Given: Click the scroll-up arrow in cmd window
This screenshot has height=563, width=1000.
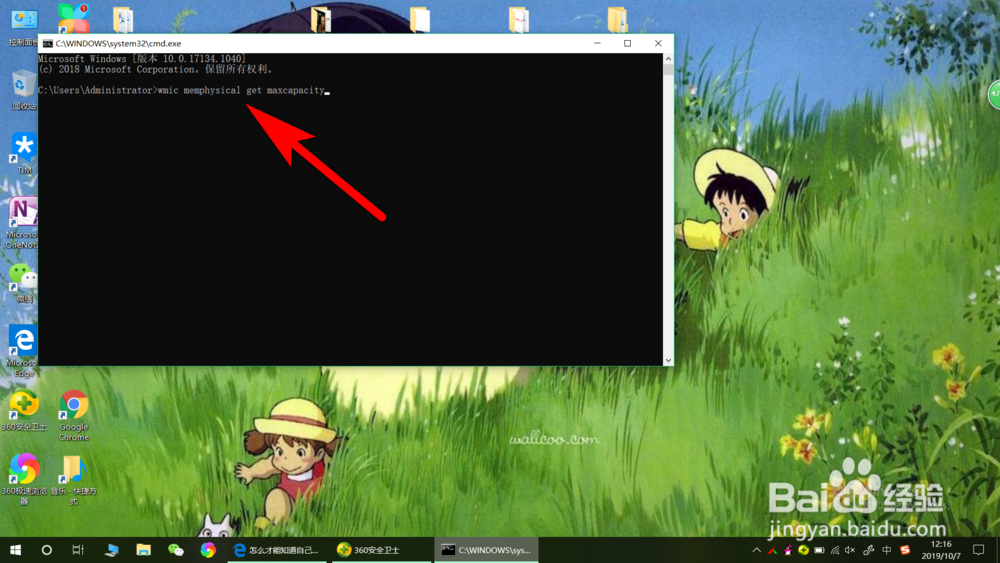Looking at the screenshot, I should tap(668, 59).
